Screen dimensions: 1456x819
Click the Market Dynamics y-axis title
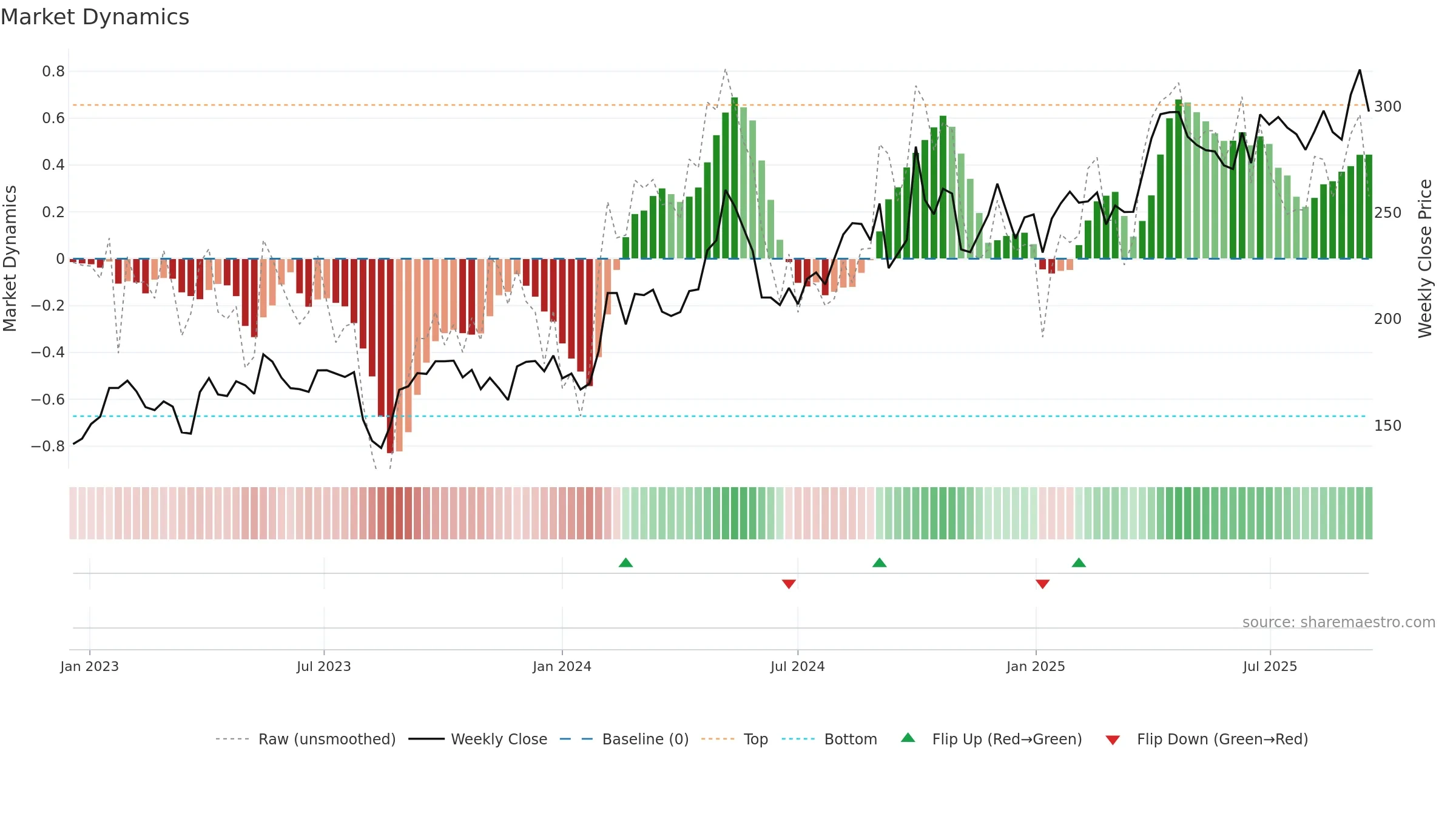pyautogui.click(x=10, y=258)
